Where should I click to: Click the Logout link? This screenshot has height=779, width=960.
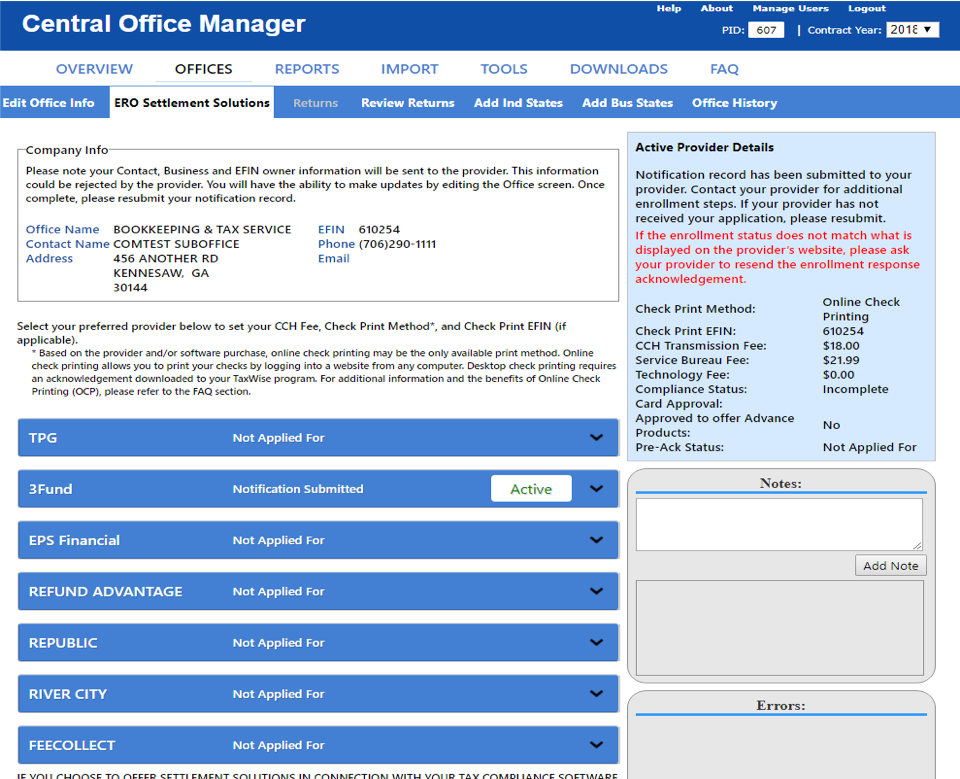(x=866, y=9)
